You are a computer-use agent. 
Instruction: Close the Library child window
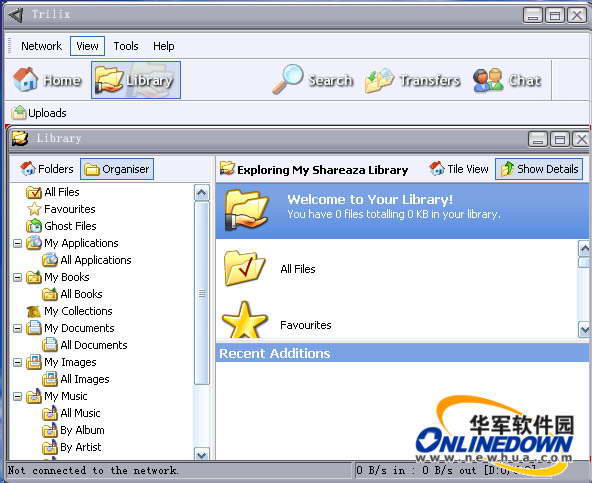[581, 139]
